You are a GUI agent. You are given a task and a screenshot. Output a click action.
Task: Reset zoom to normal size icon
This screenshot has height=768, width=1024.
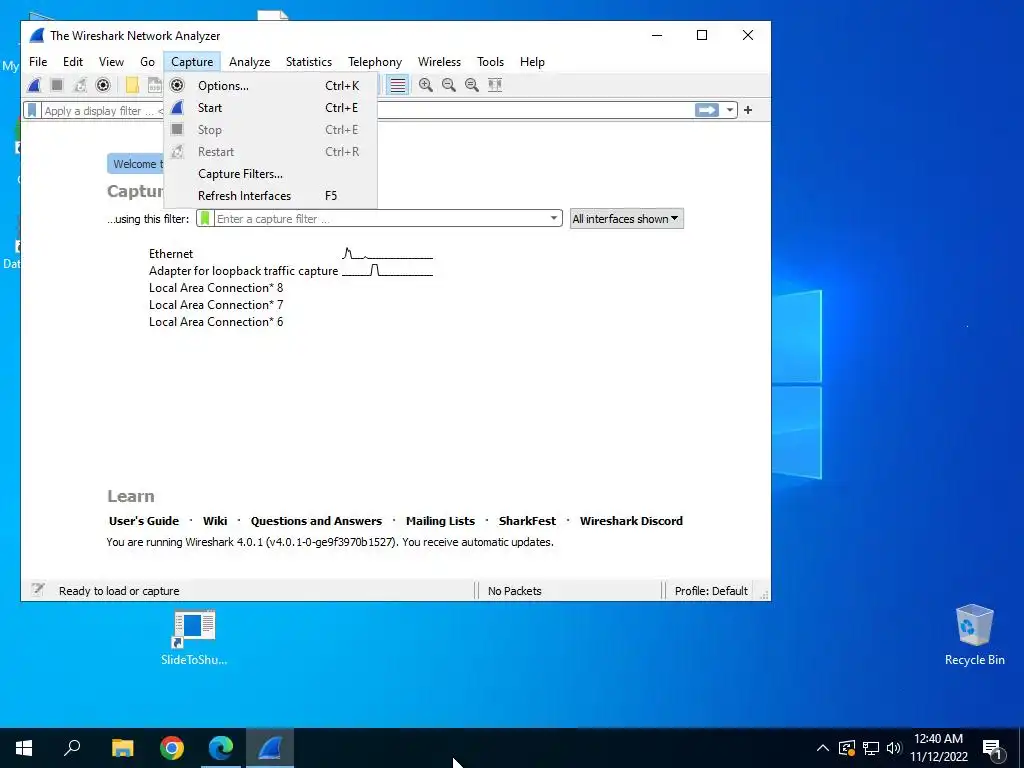coord(472,85)
